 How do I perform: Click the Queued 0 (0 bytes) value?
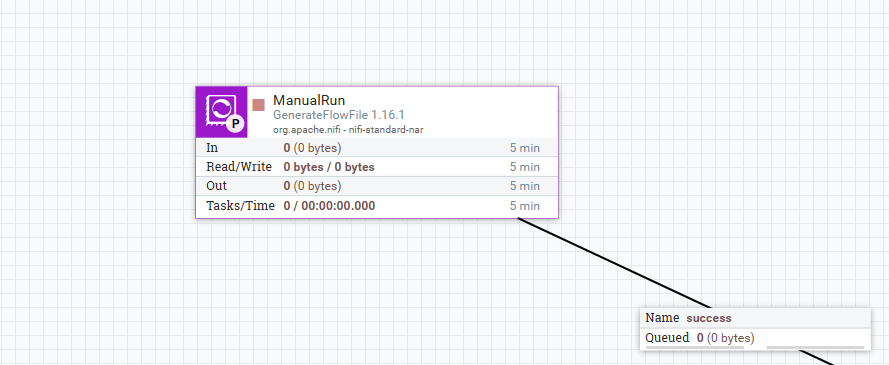[726, 338]
